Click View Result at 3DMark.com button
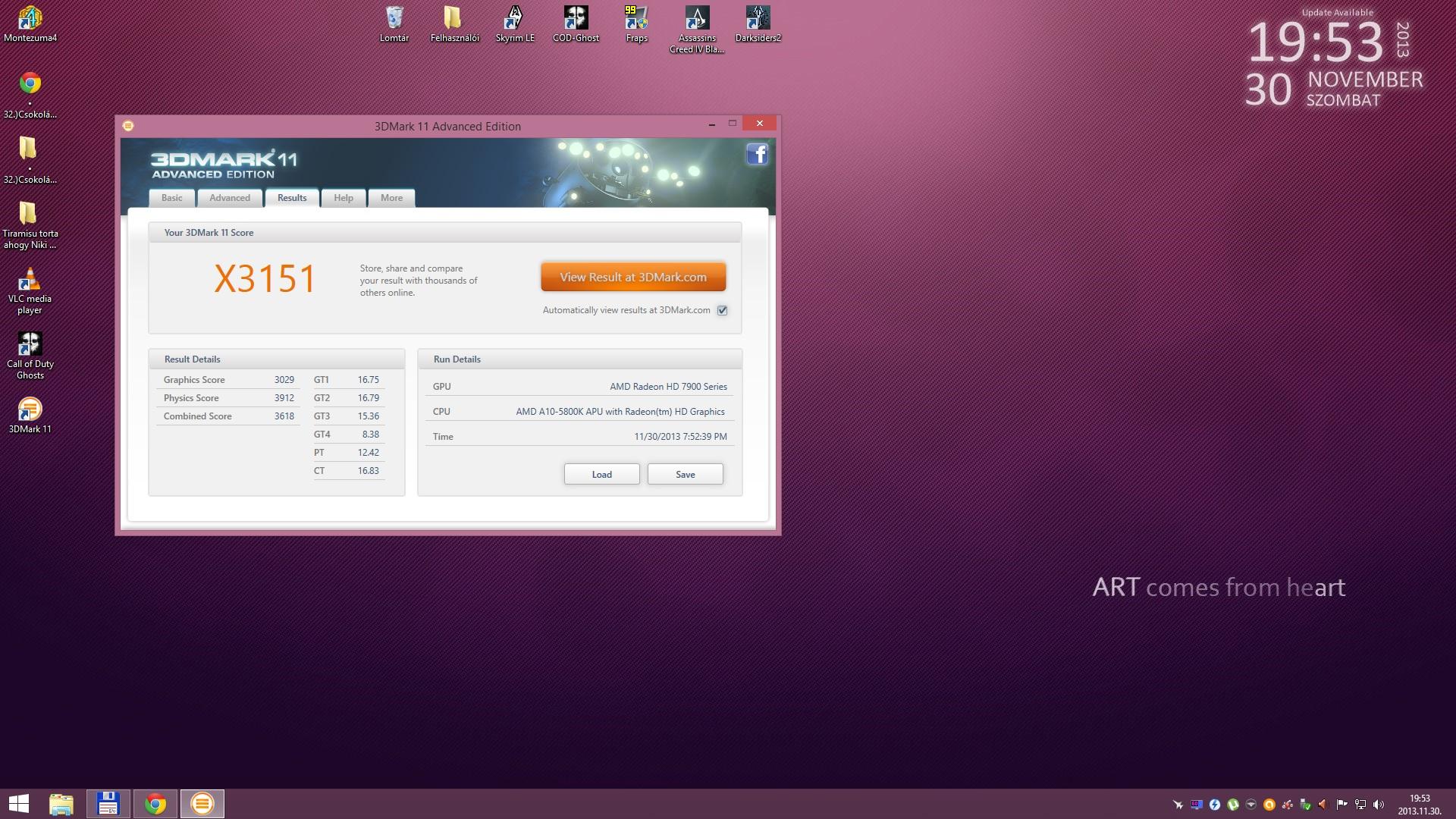Viewport: 1456px width, 819px height. click(x=633, y=277)
